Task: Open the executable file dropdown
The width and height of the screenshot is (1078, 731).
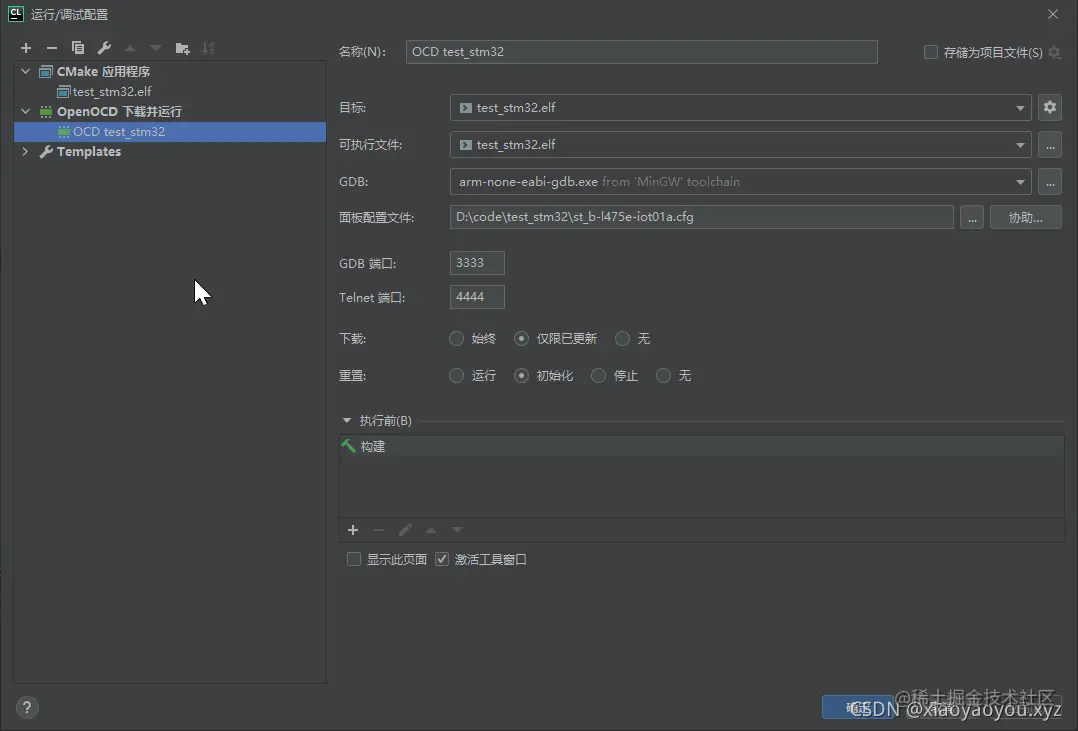Action: [740, 145]
